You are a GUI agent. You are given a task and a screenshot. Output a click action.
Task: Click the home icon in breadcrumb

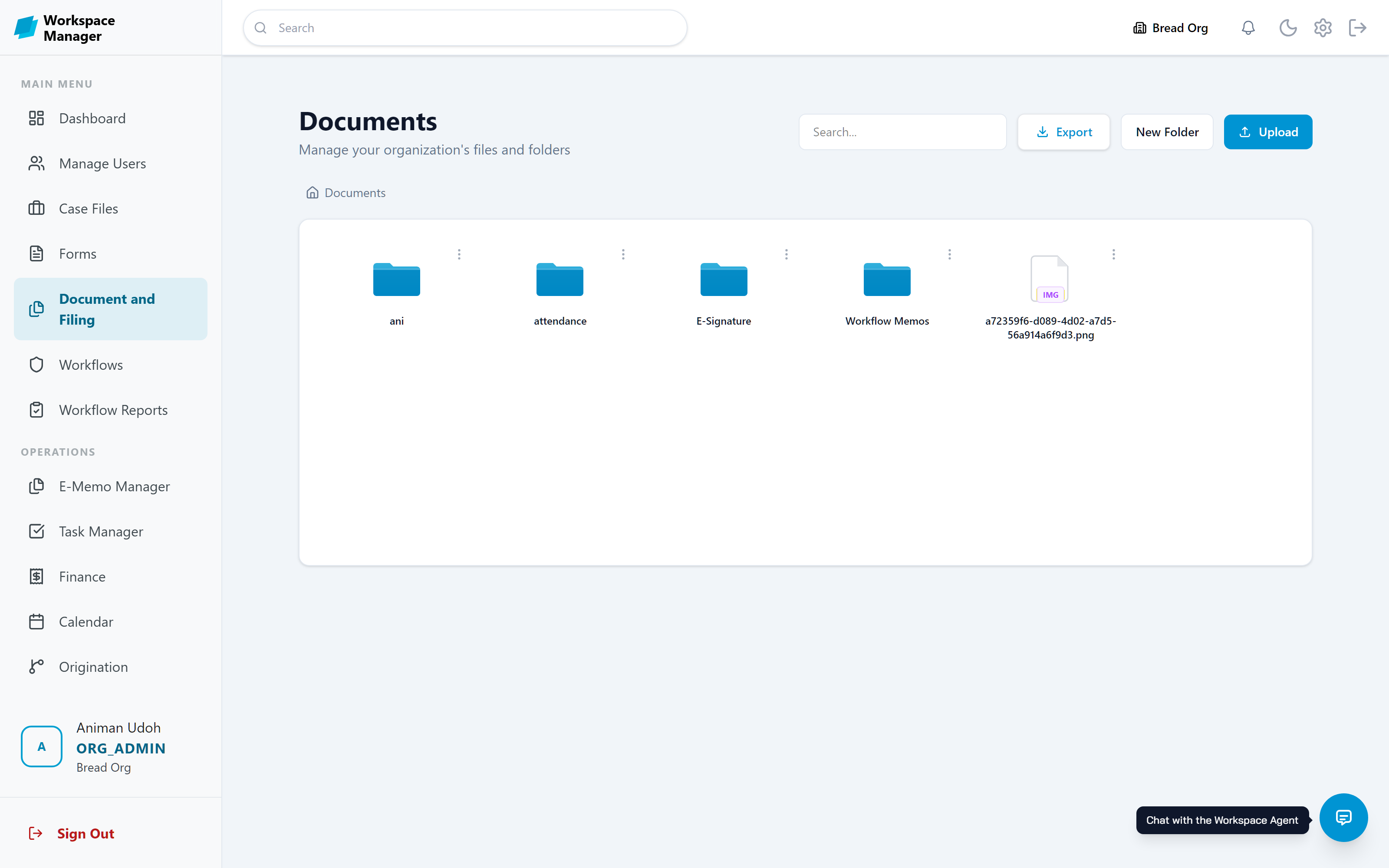[x=312, y=192]
